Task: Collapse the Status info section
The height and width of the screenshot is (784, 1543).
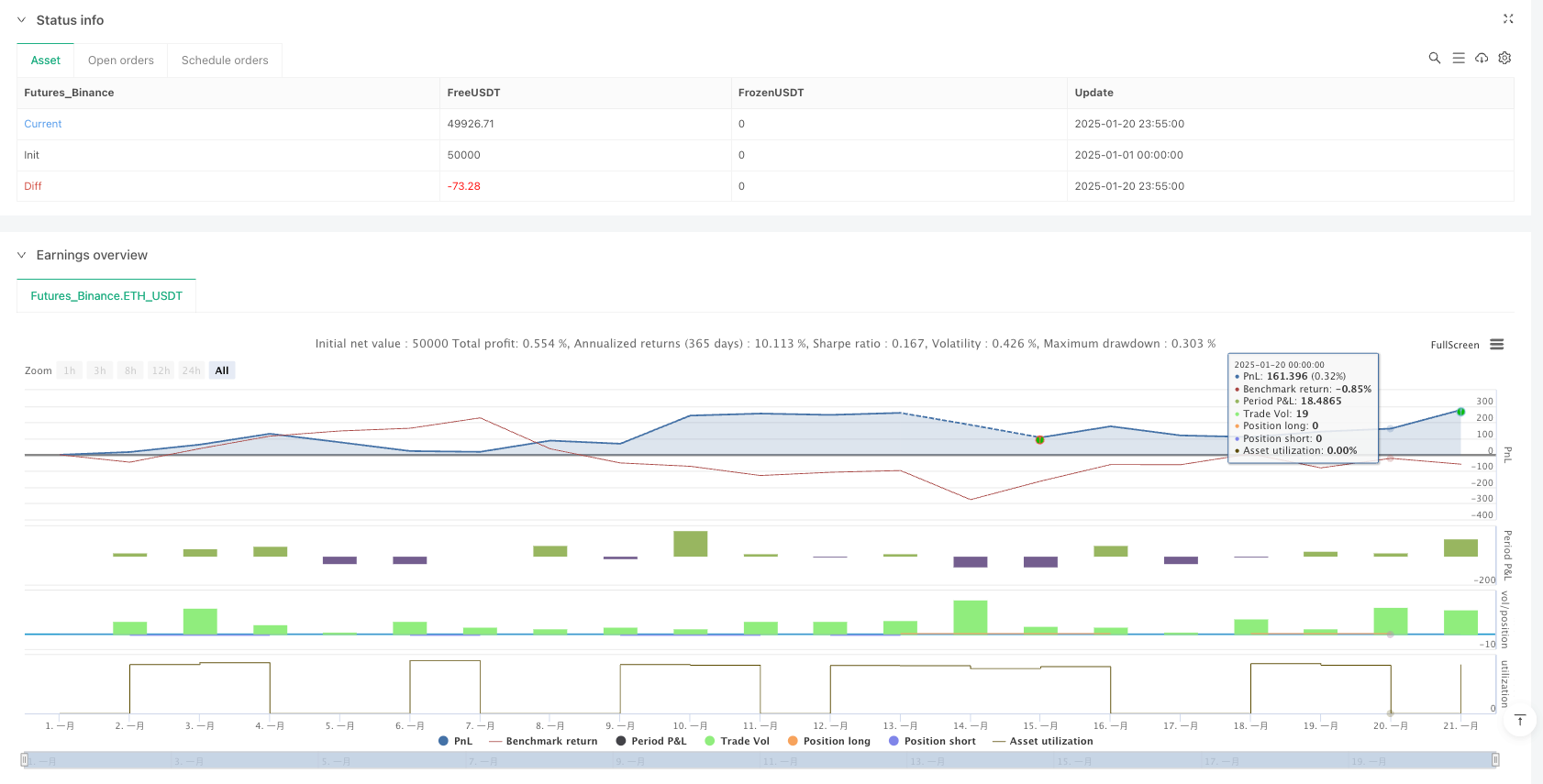Action: click(x=22, y=20)
